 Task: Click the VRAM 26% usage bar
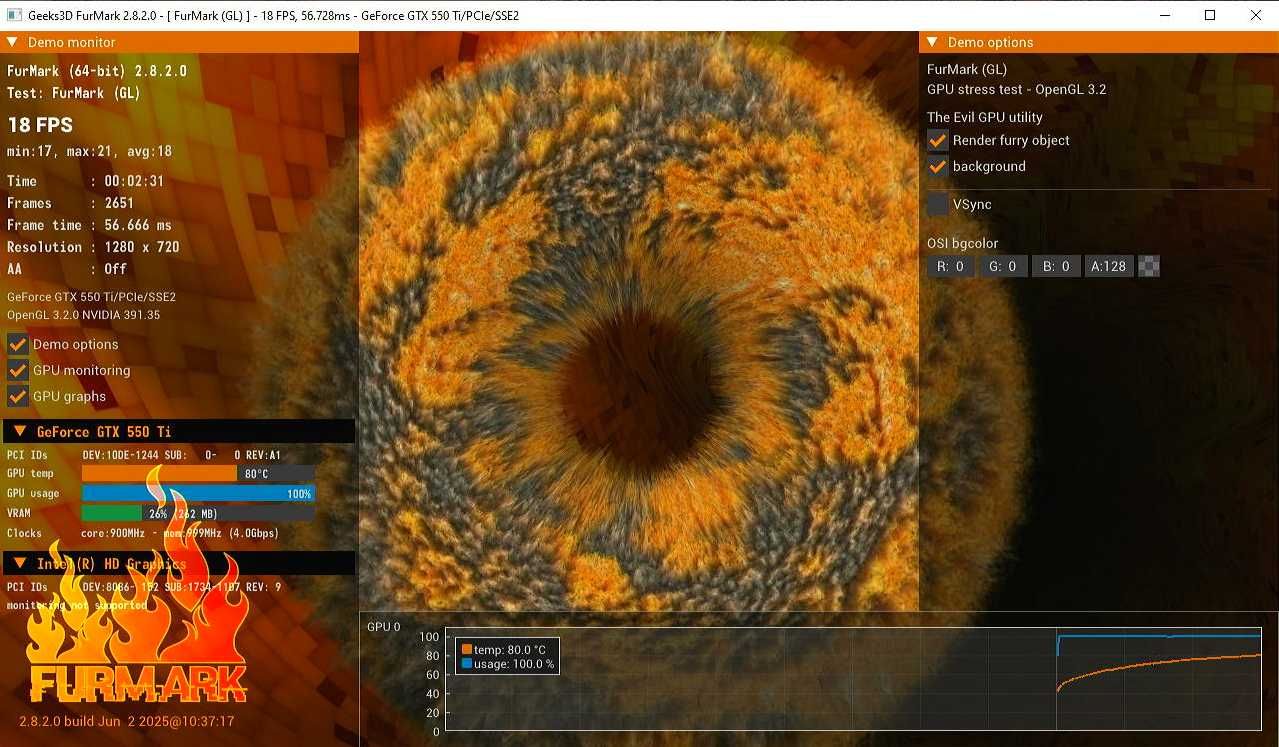tap(198, 513)
